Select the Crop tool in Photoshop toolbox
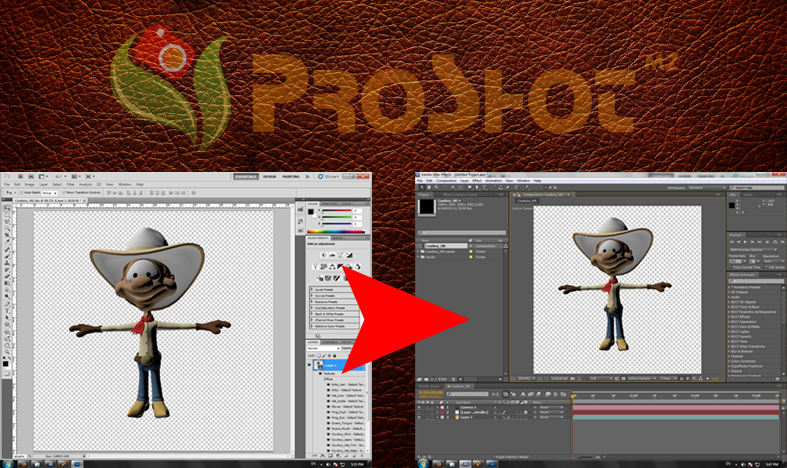787x468 pixels. (7, 235)
